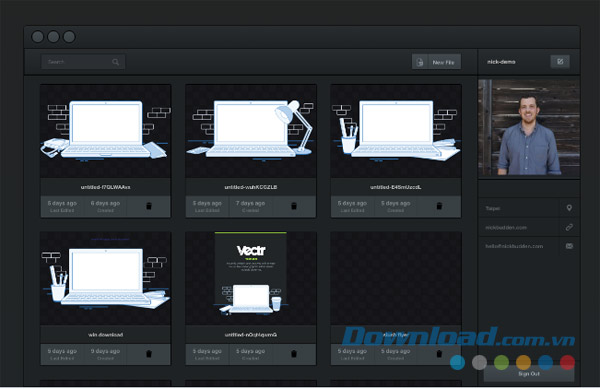Open the untitled-wuhKC6ZLB lamp thumbnail
The image size is (600, 389).
click(x=251, y=131)
